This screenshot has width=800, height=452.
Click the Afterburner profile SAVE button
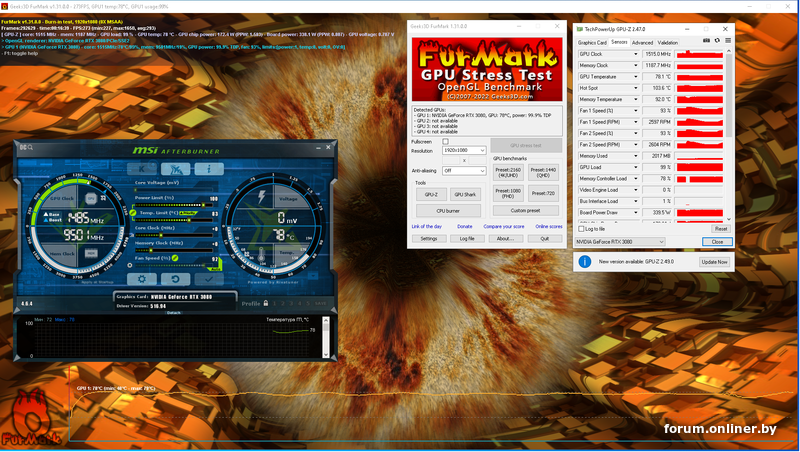(320, 304)
